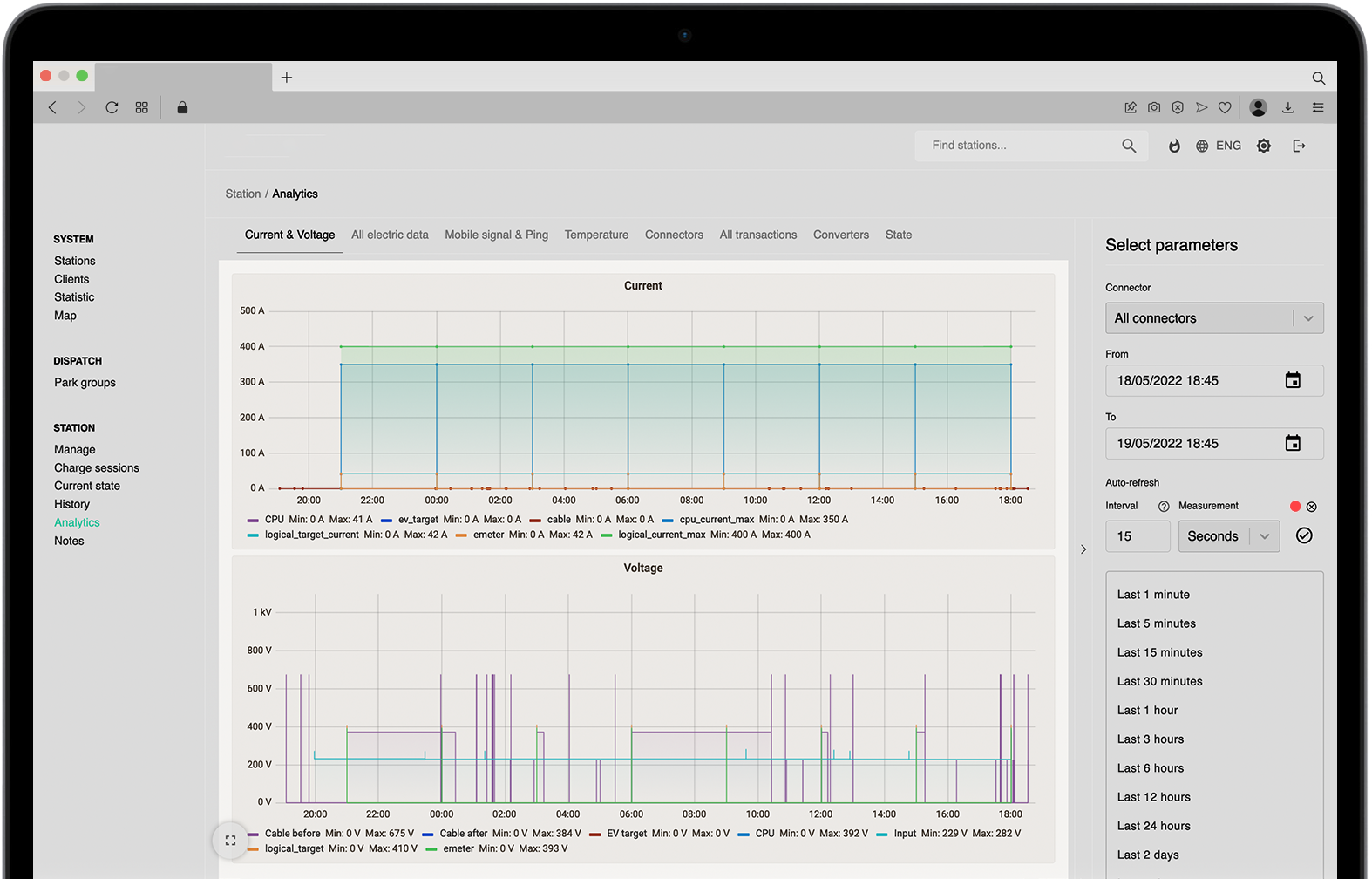Click the browser forward arrow

82,107
